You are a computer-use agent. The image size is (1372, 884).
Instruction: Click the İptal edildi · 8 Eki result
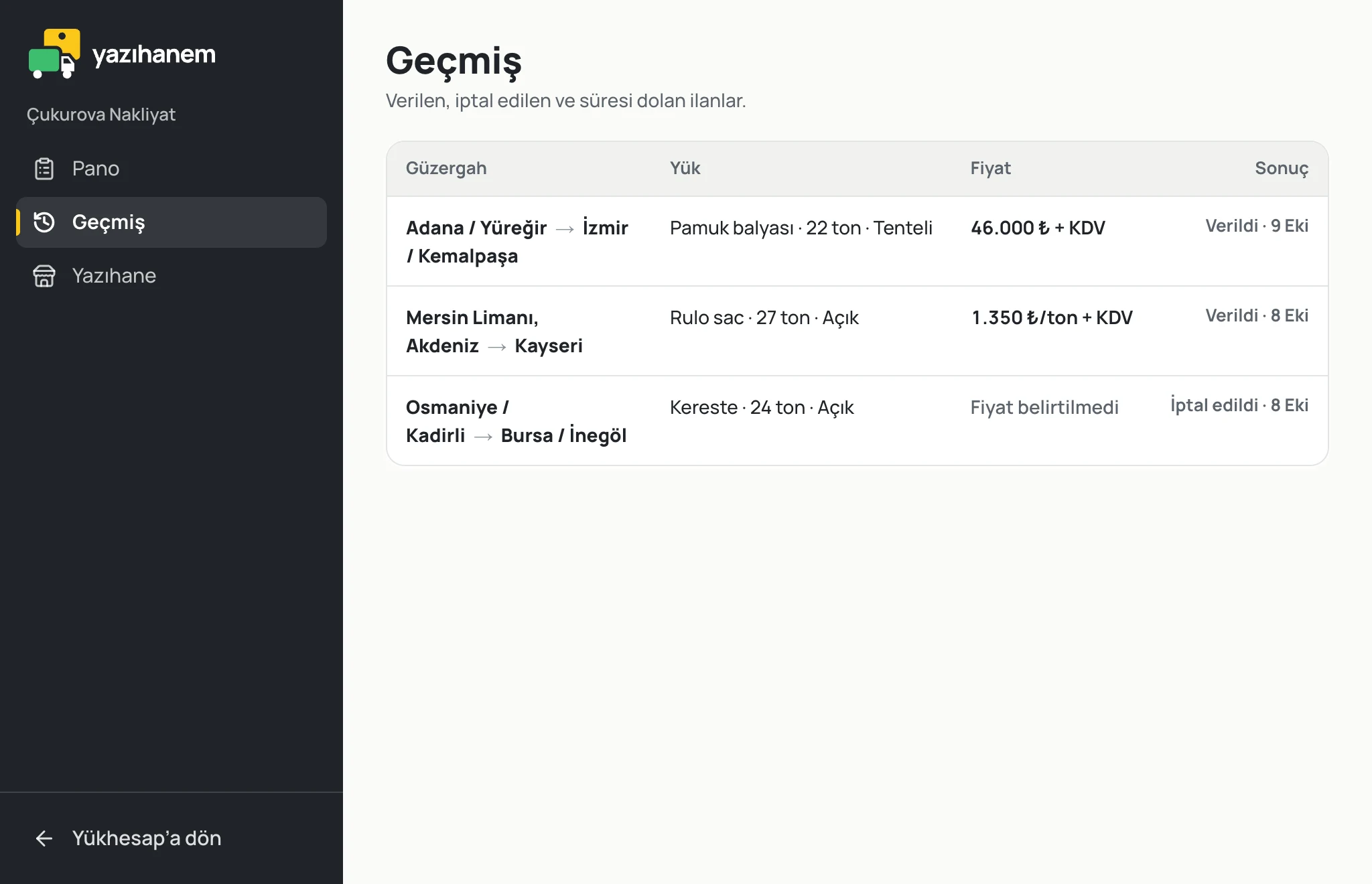pyautogui.click(x=1239, y=405)
